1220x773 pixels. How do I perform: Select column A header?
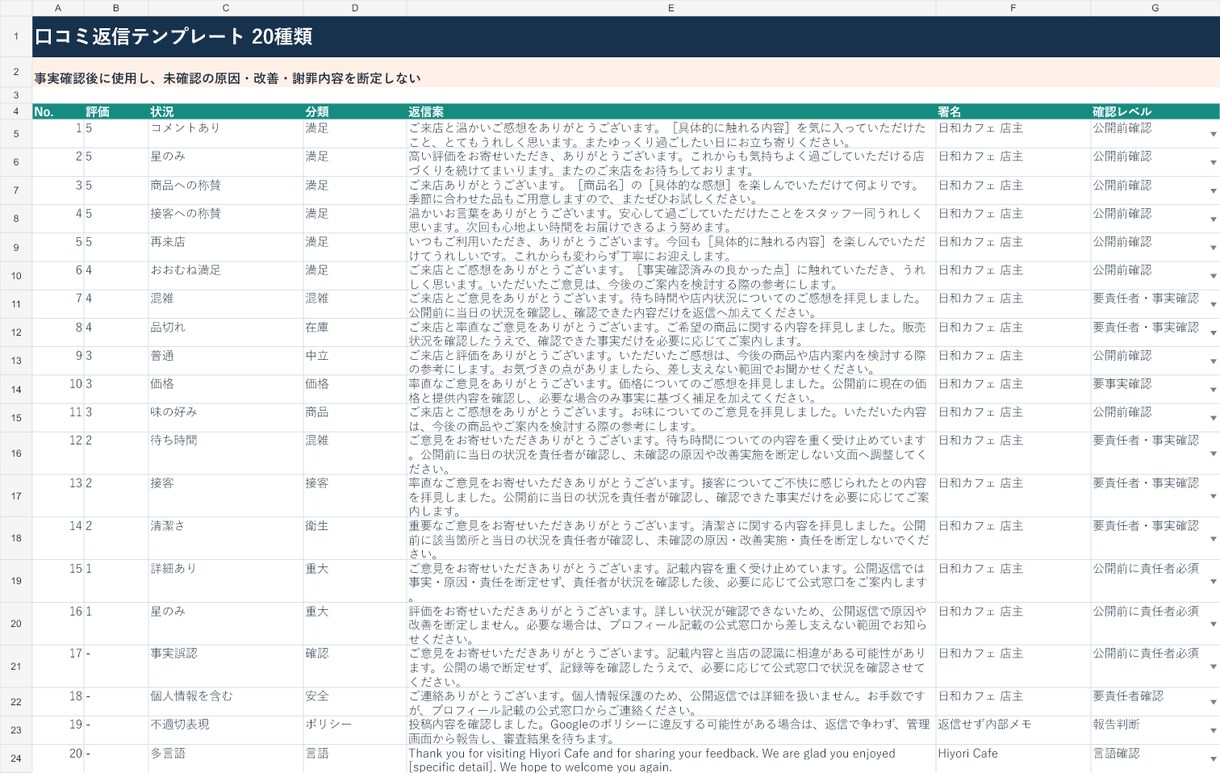(x=58, y=8)
